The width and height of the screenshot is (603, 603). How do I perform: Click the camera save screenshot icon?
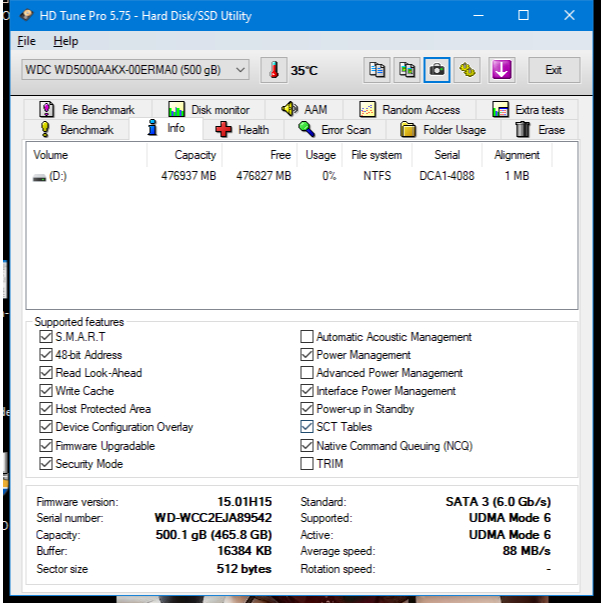437,70
